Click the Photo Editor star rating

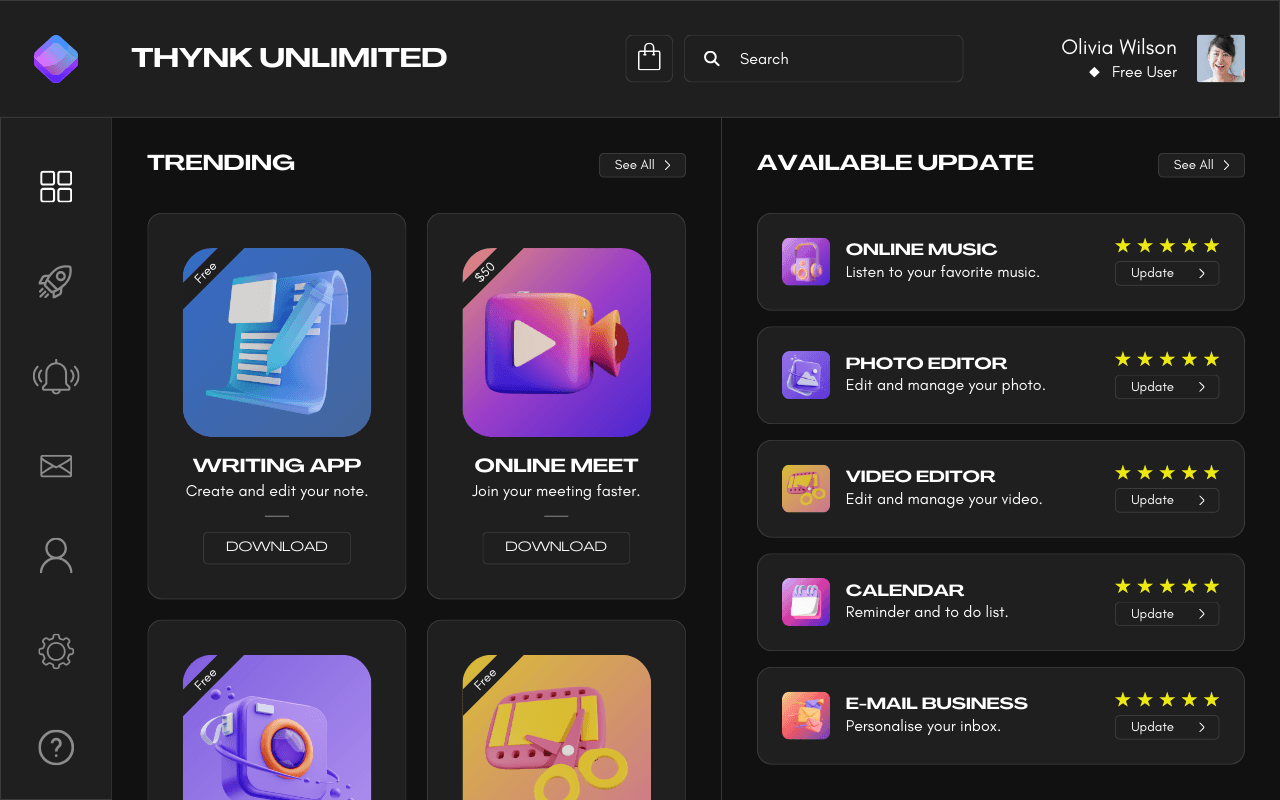(1167, 359)
